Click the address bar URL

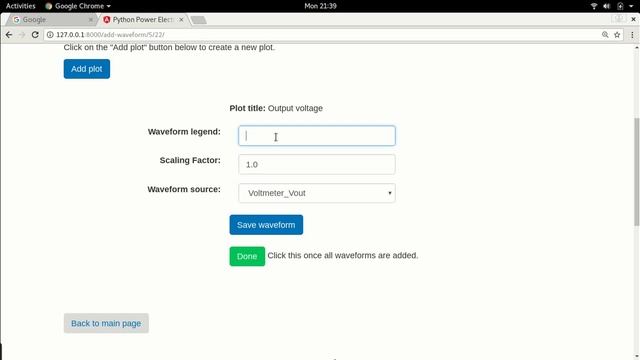[x=110, y=35]
